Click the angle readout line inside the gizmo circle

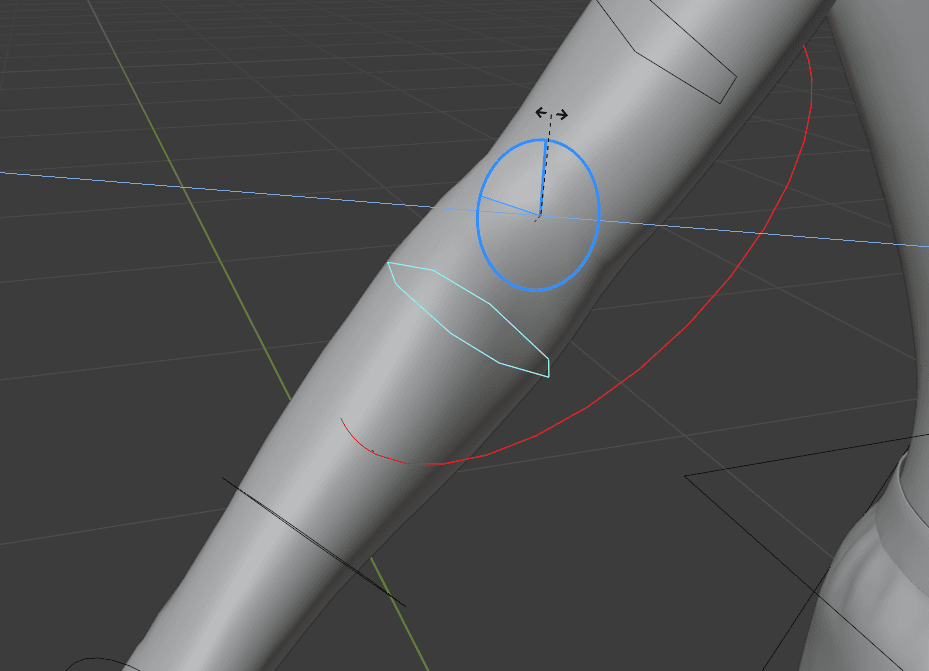click(x=510, y=205)
